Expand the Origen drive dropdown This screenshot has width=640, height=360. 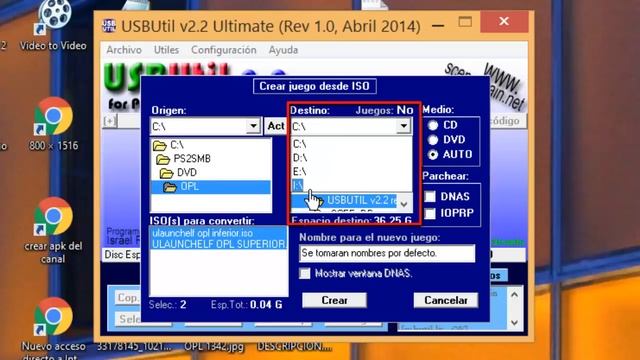click(x=253, y=126)
